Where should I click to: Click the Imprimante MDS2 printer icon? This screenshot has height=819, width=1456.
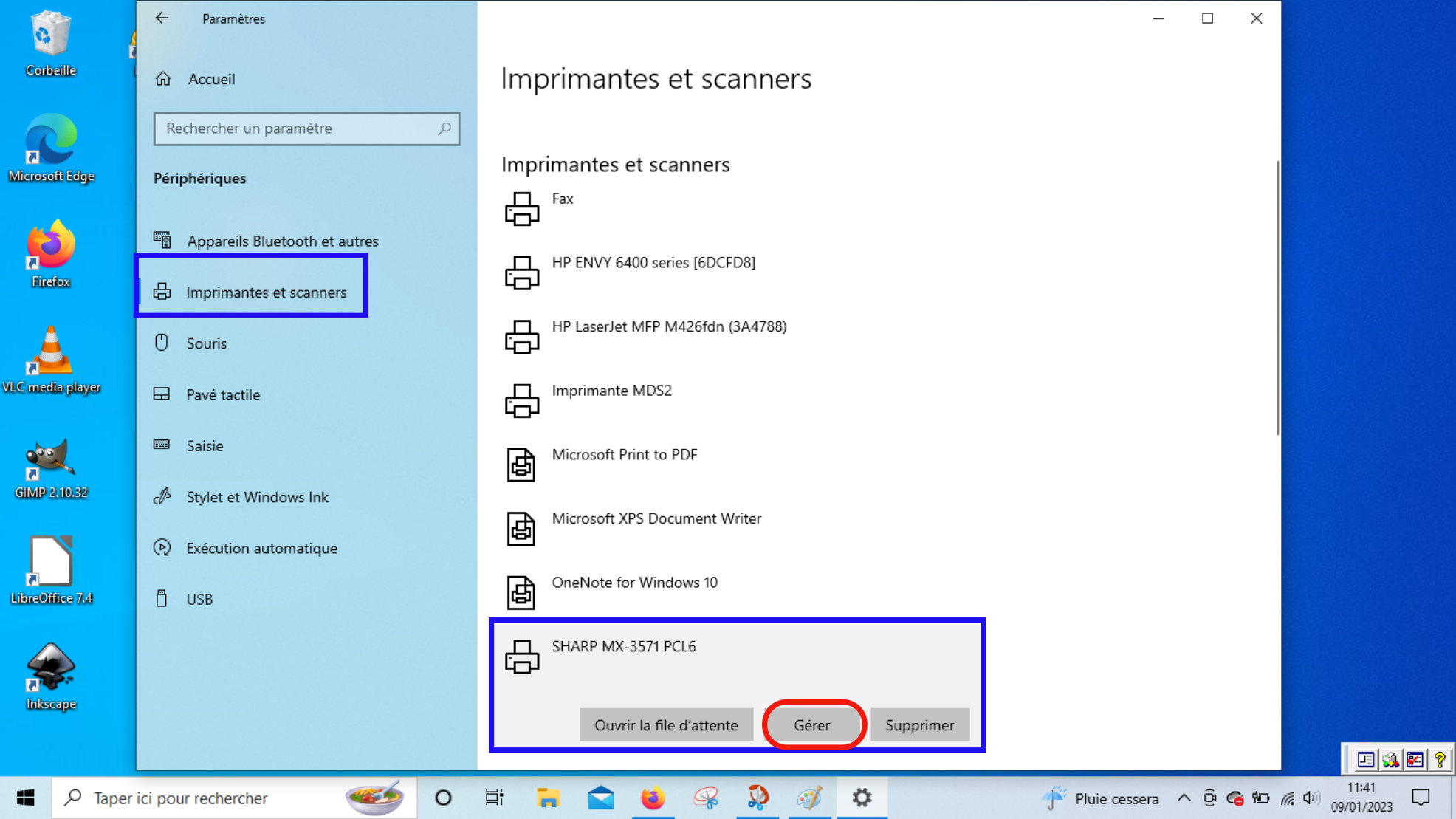pos(522,401)
